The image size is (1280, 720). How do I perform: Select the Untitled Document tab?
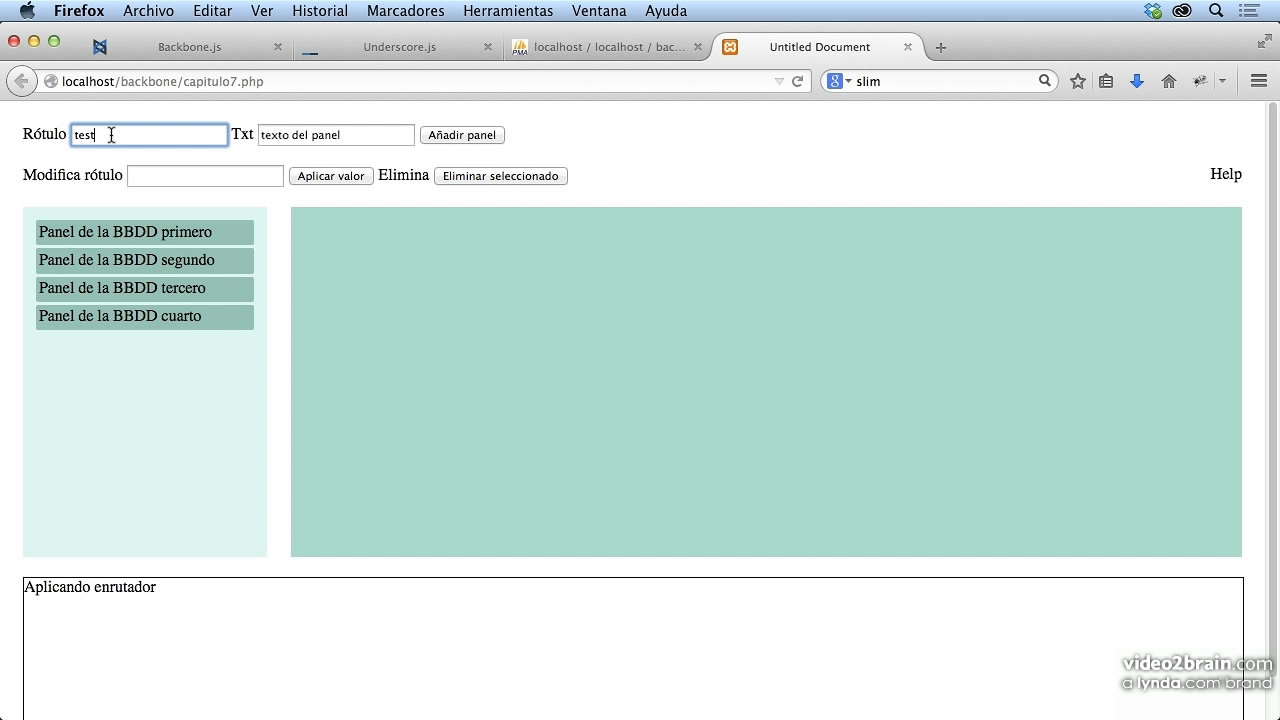point(819,47)
